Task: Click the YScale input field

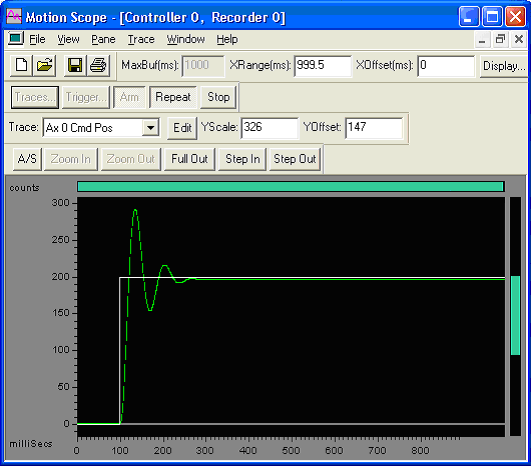Action: (x=270, y=128)
